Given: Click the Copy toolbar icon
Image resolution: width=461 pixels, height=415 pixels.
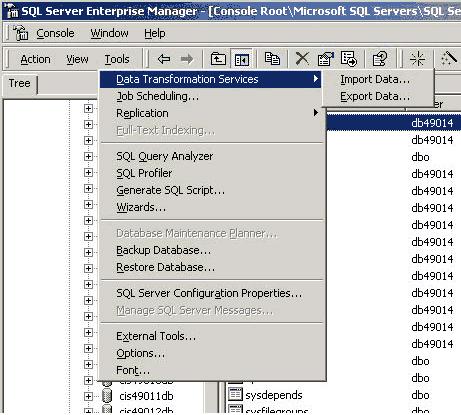Looking at the screenshot, I should pos(272,59).
